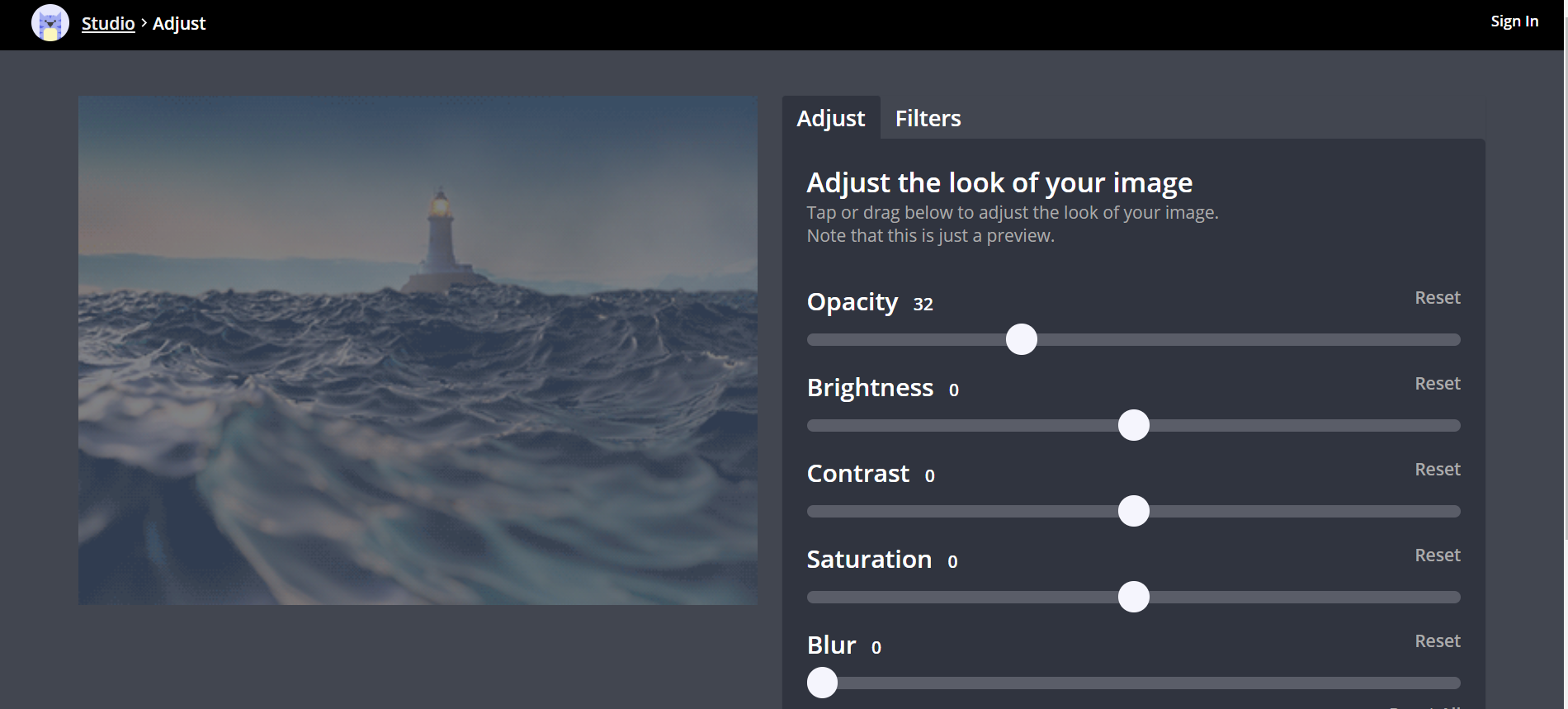
Task: Click the 'Note that this is just a preview.' text
Action: click(930, 236)
